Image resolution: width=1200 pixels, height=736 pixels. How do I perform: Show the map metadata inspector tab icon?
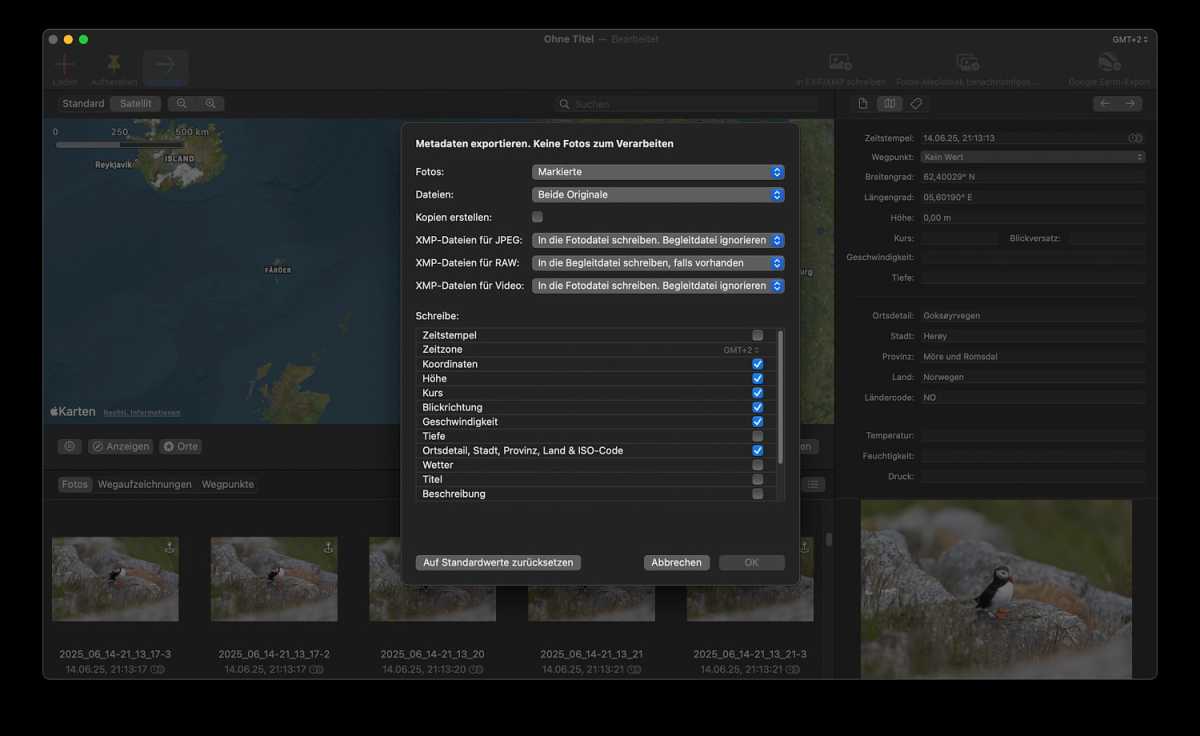[890, 104]
